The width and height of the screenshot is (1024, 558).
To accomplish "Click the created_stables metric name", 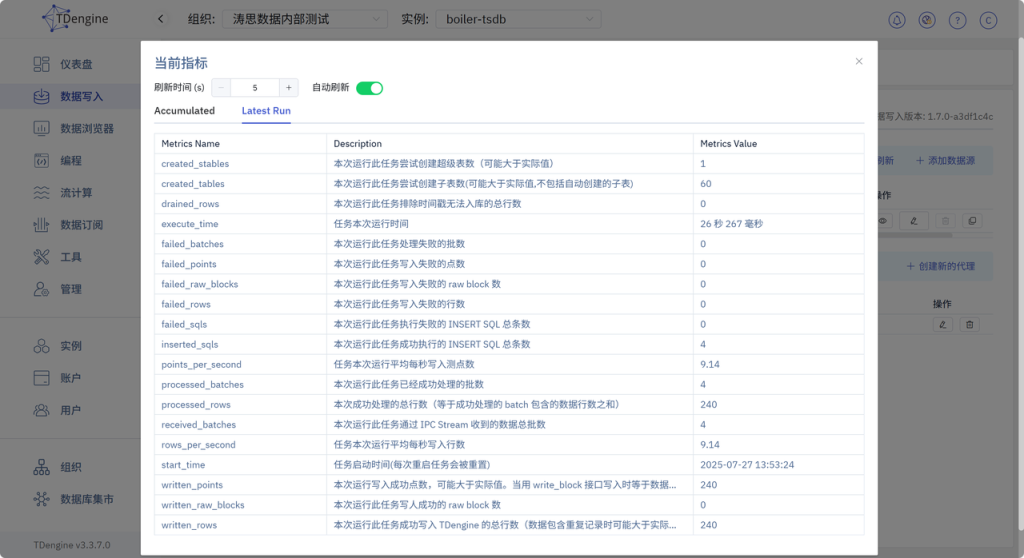I will click(x=195, y=164).
